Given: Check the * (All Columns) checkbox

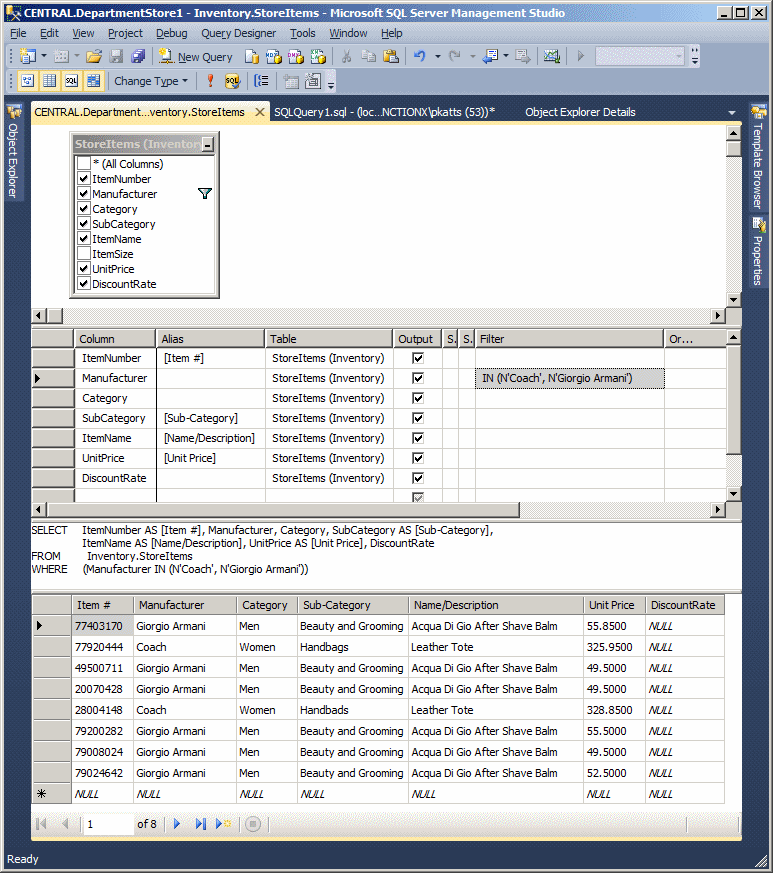Looking at the screenshot, I should [x=84, y=164].
